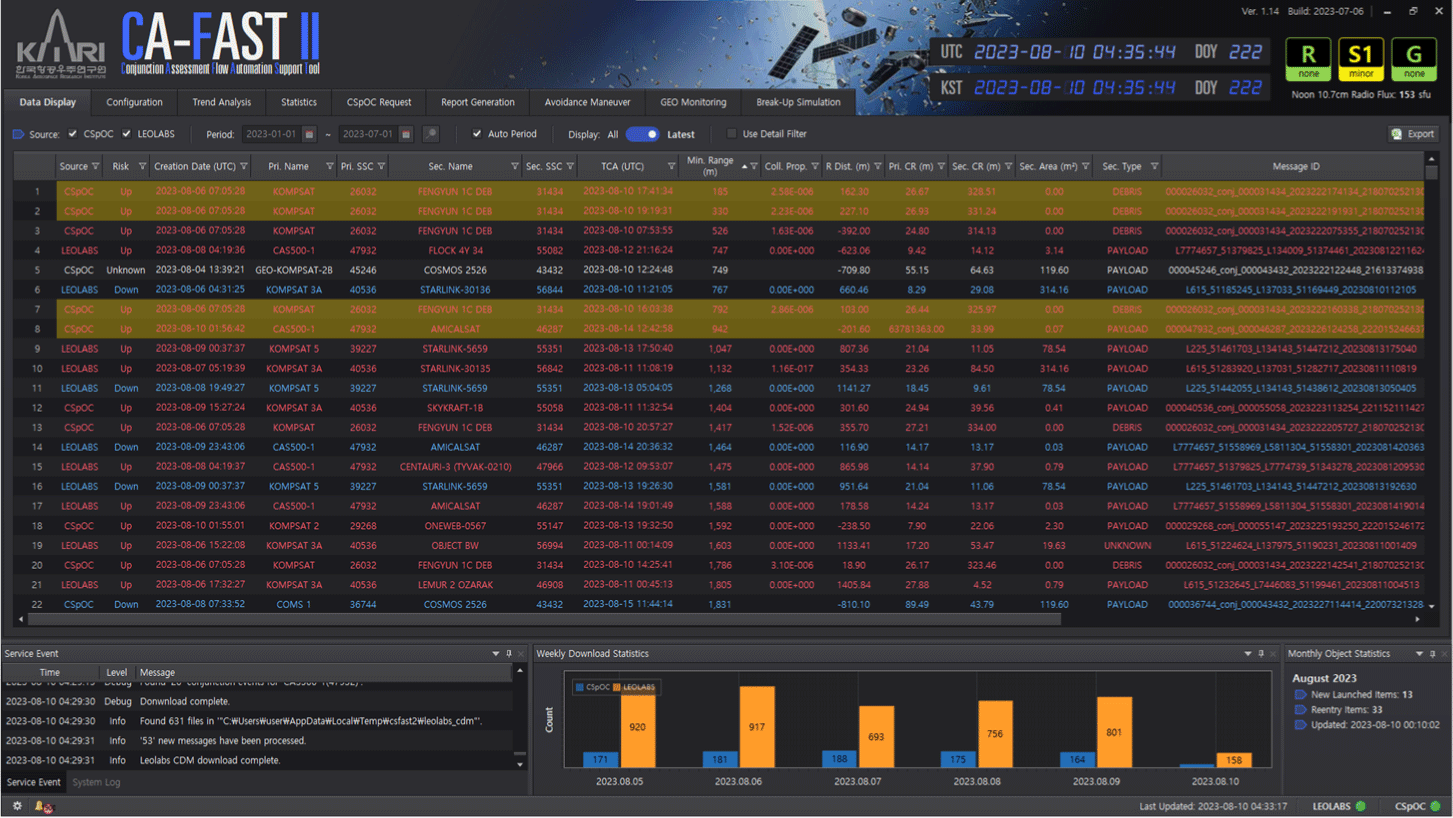Click the S1 minor space weather indicator

click(1361, 59)
